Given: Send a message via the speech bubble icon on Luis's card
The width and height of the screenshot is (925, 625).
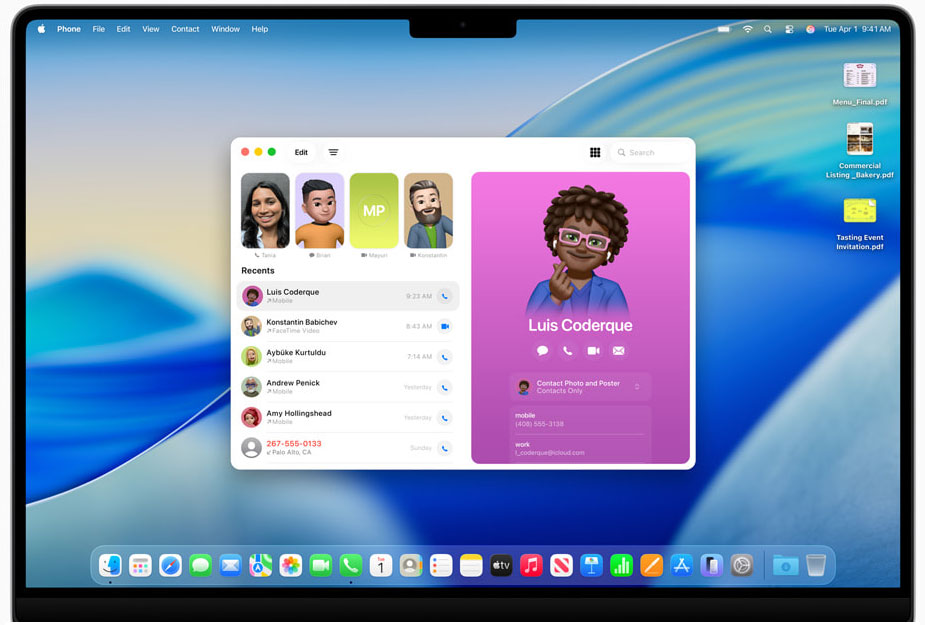Looking at the screenshot, I should [x=541, y=351].
